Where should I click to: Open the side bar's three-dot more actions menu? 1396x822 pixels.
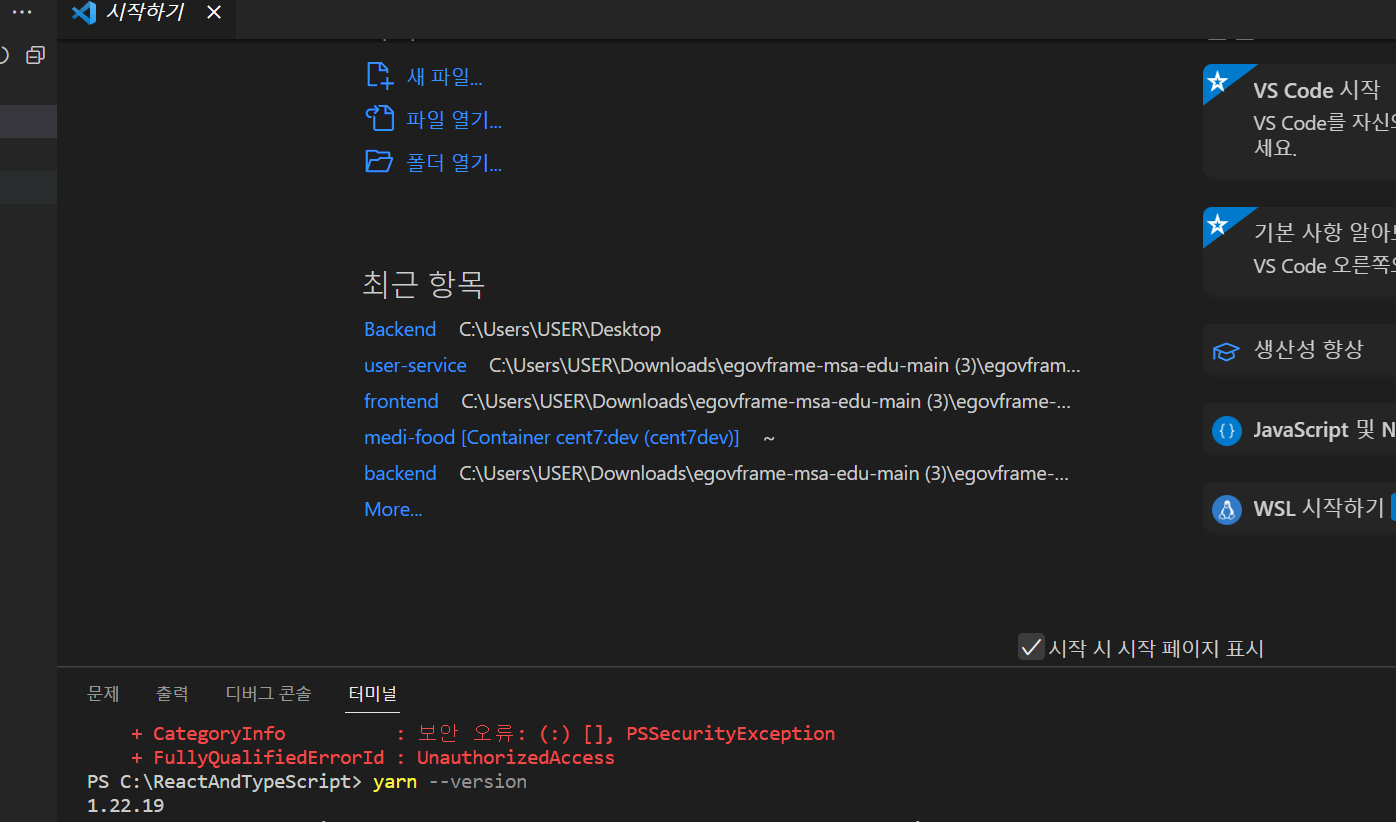(22, 12)
